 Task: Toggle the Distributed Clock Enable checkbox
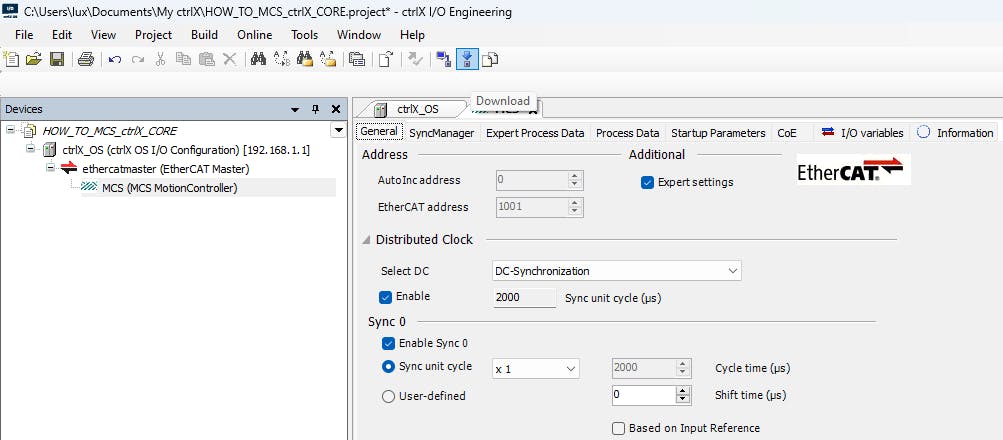[385, 297]
